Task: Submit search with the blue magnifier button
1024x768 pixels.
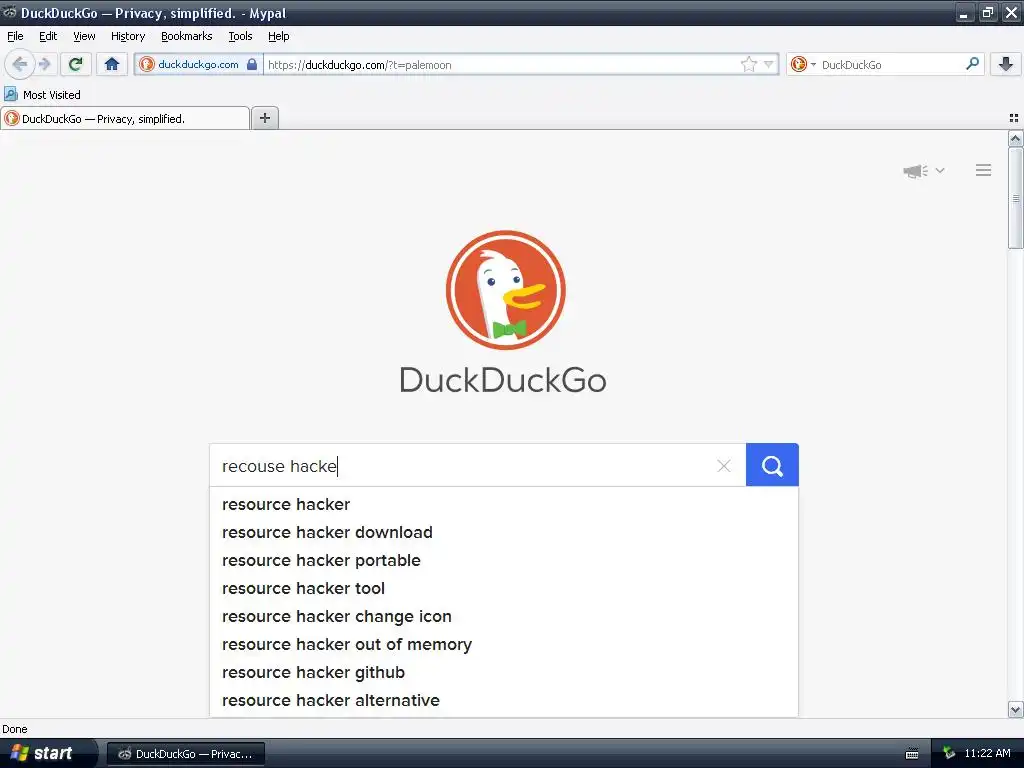Action: [x=772, y=465]
